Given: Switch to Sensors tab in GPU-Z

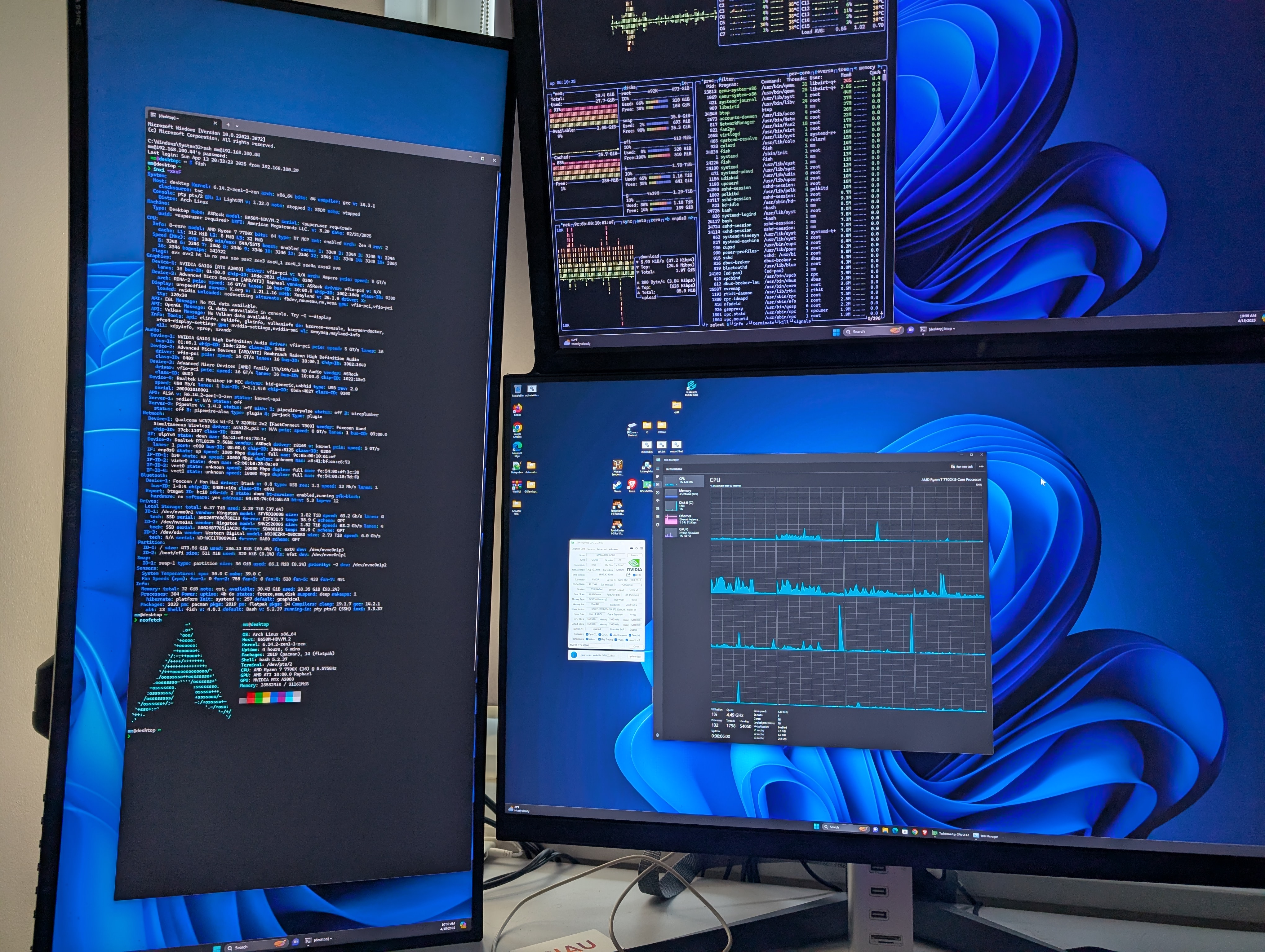Looking at the screenshot, I should coord(591,549).
